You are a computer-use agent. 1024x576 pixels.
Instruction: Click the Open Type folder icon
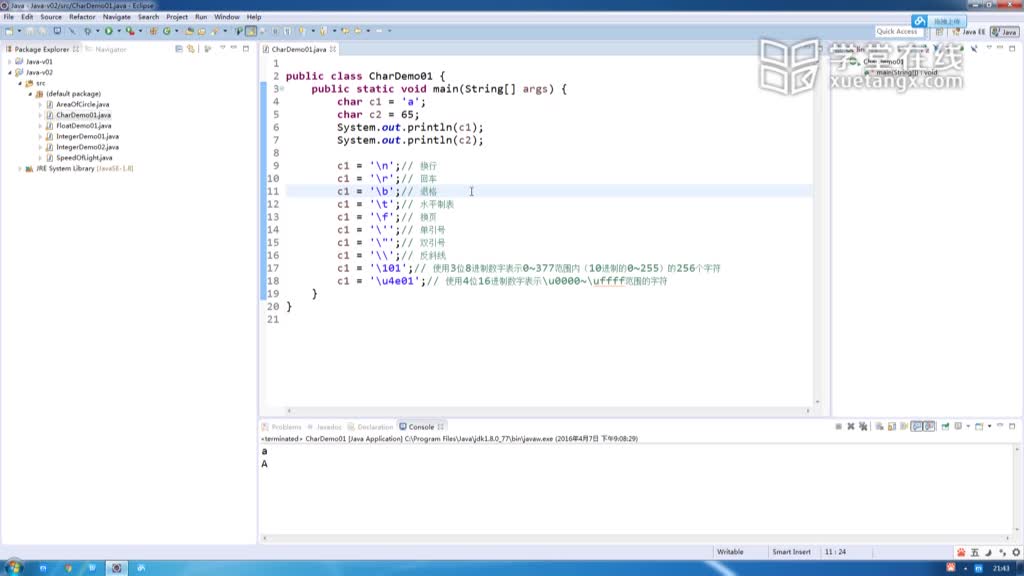[x=189, y=31]
